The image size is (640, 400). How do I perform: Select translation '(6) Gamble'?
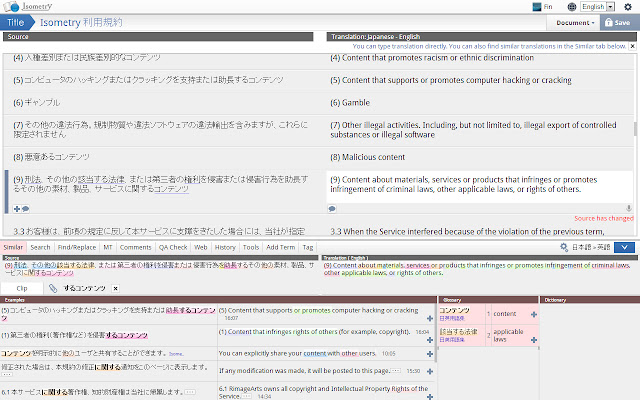350,103
